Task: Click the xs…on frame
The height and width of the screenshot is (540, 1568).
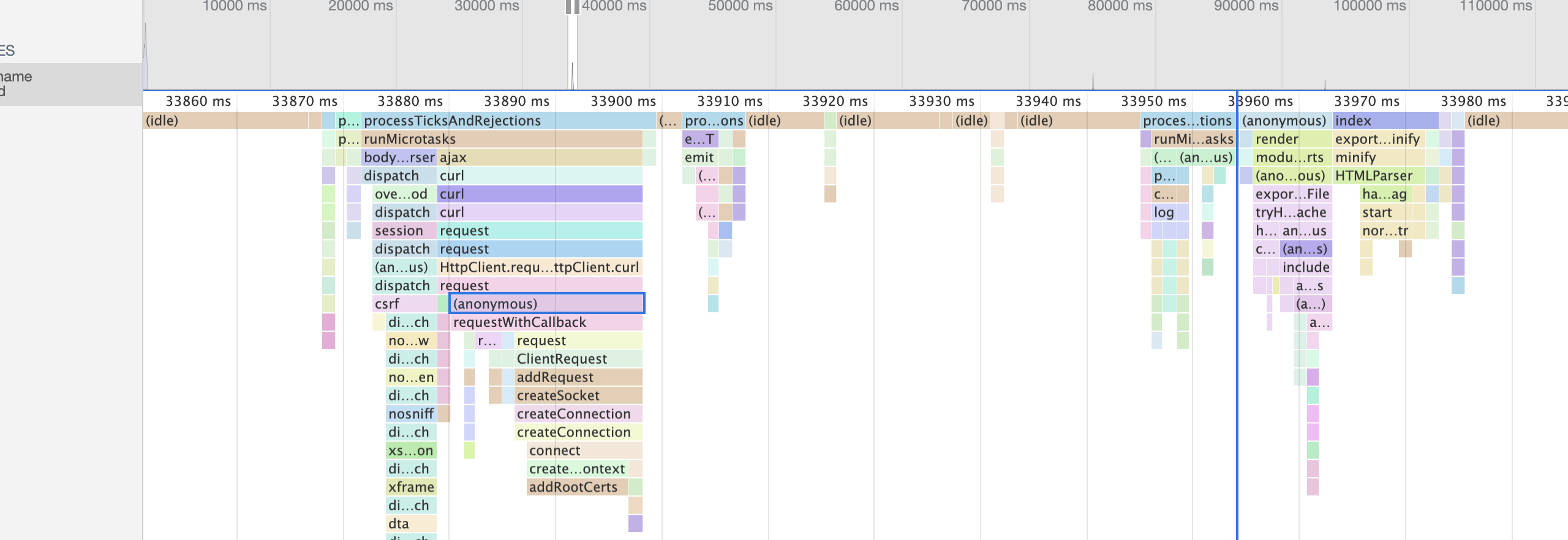Action: coord(412,451)
